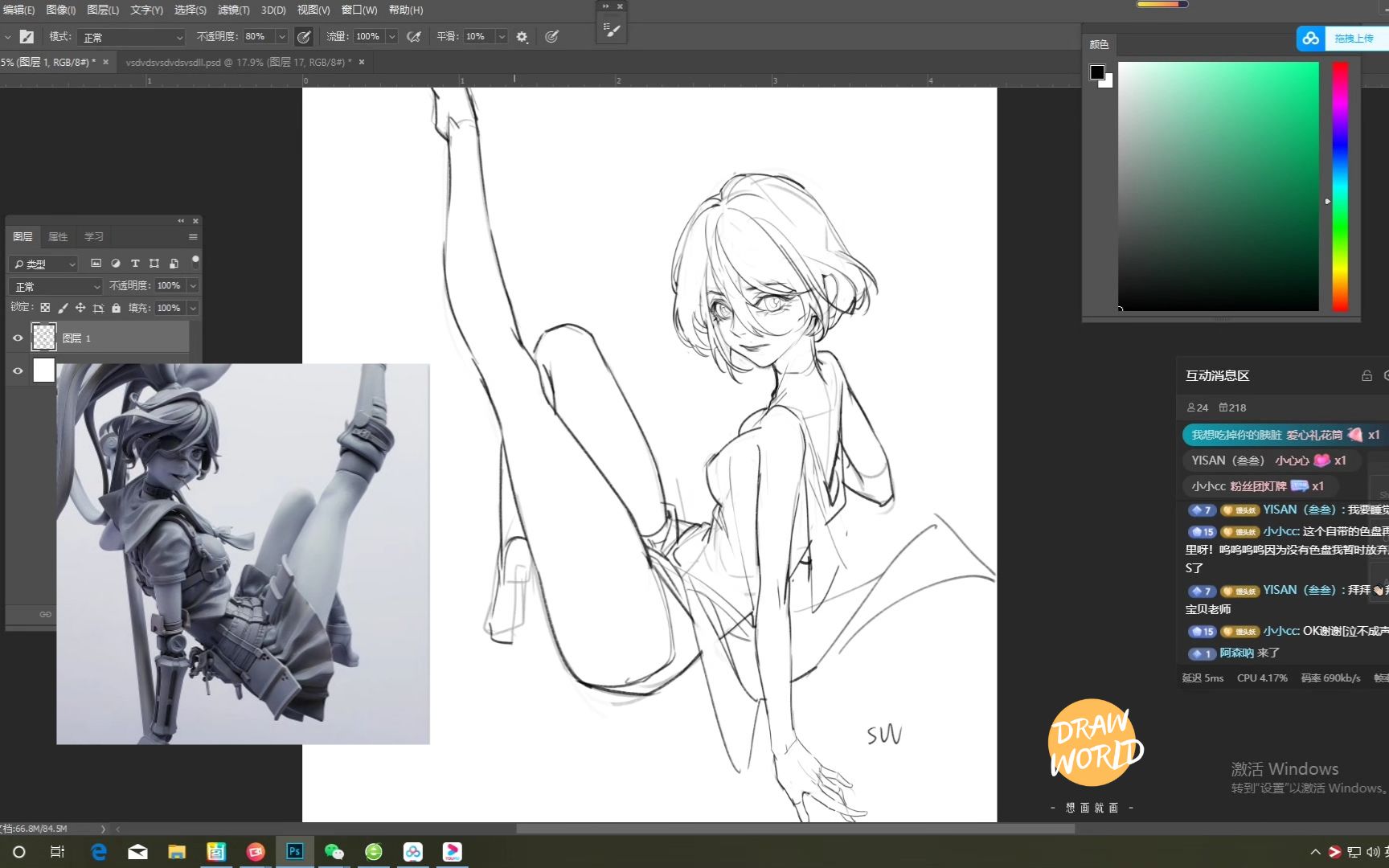Open document status info arrow
1389x868 pixels.
point(103,829)
